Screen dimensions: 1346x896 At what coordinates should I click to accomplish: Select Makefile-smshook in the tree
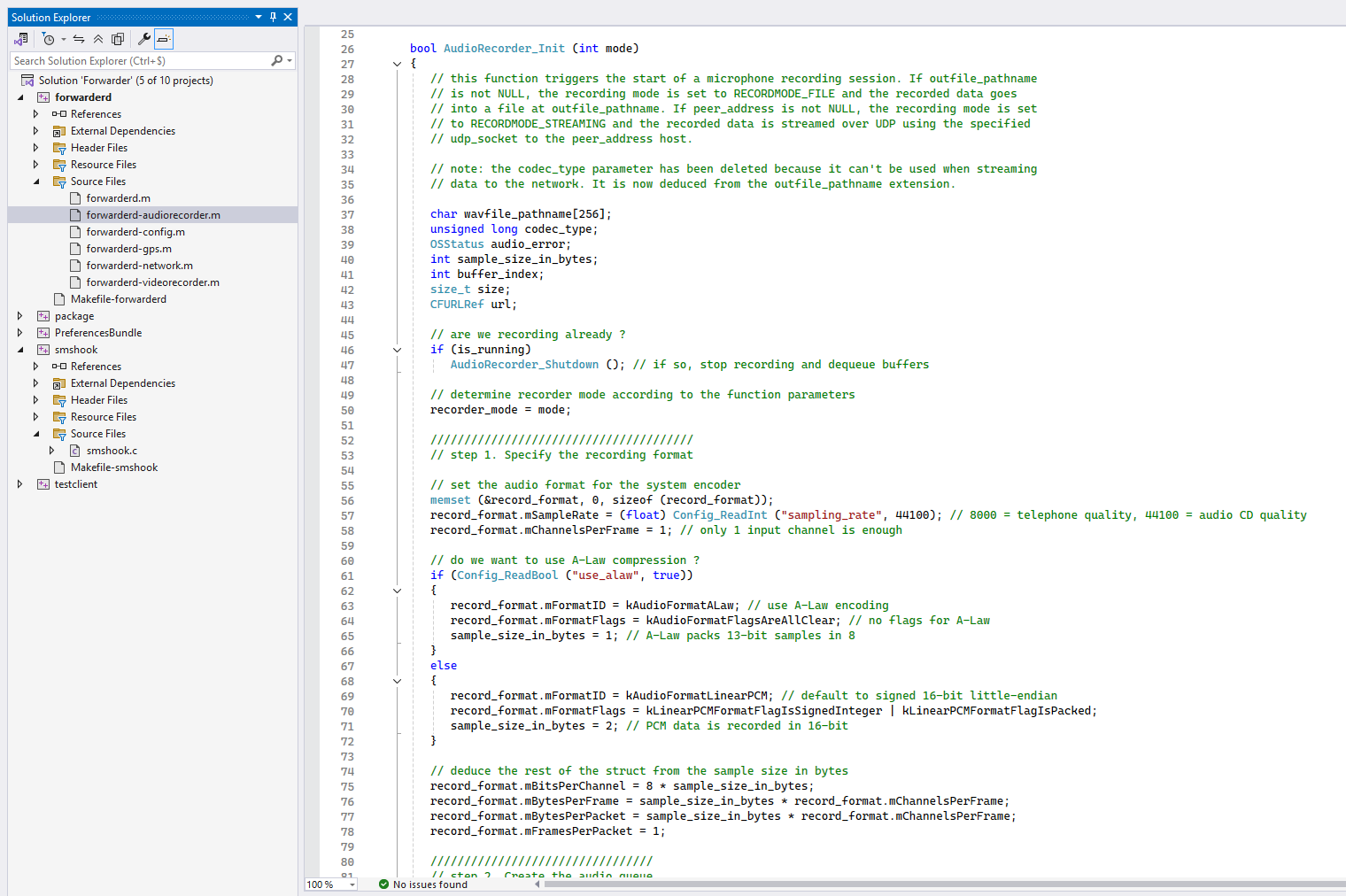[113, 467]
